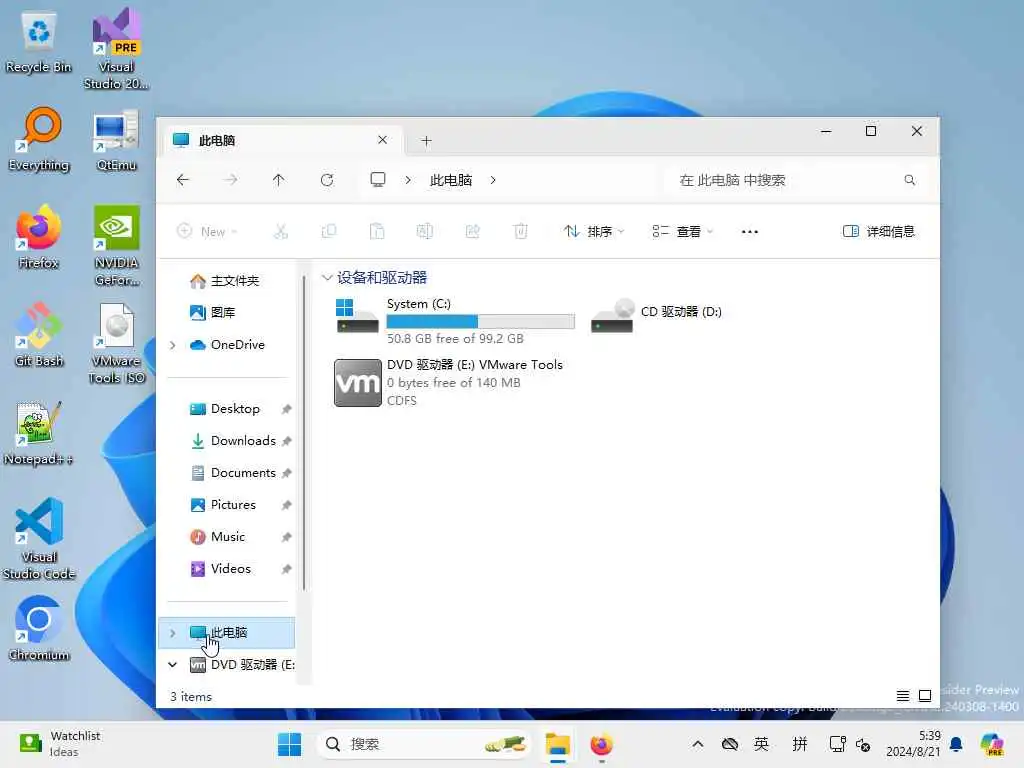This screenshot has height=768, width=1024.
Task: Select the NVIDIA GeForce desktop icon
Action: point(116,246)
